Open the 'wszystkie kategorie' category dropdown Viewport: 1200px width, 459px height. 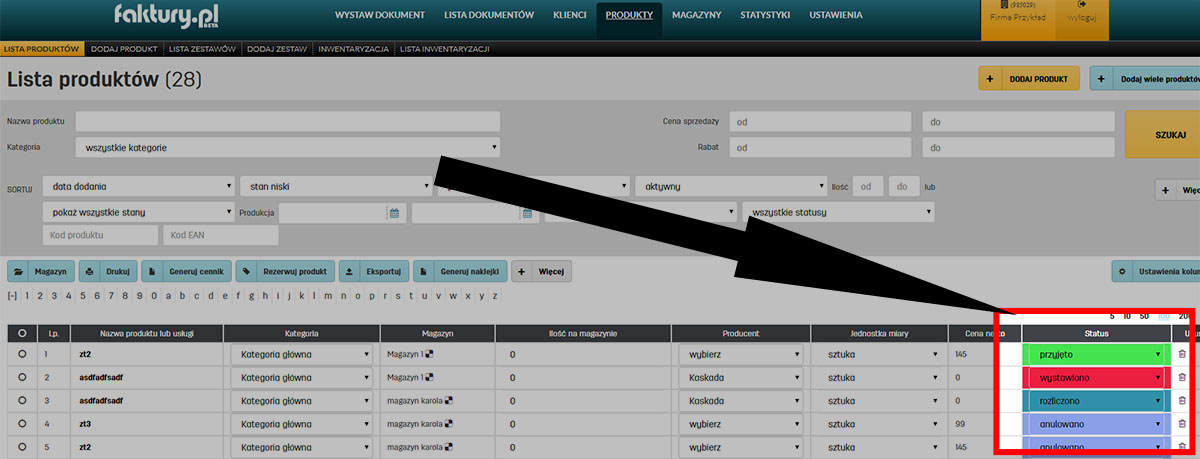click(x=287, y=148)
